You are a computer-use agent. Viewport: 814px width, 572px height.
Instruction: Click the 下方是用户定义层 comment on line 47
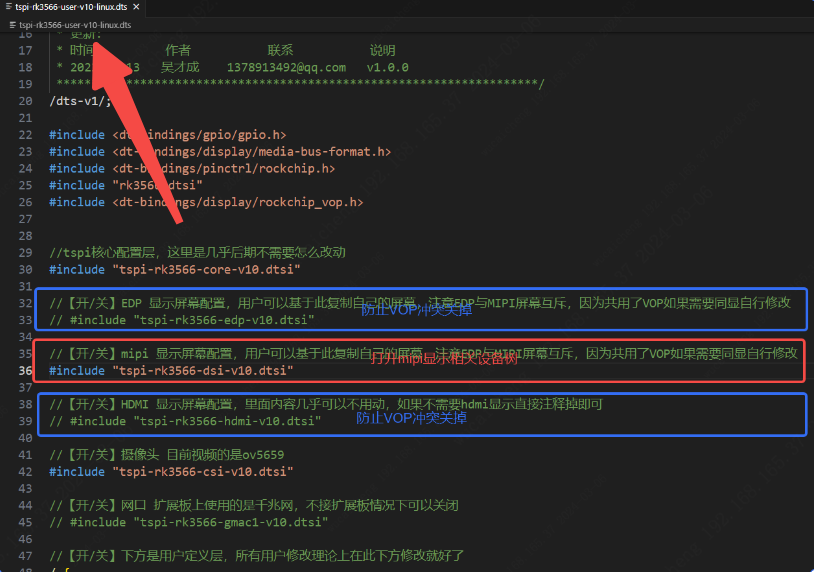pyautogui.click(x=256, y=556)
